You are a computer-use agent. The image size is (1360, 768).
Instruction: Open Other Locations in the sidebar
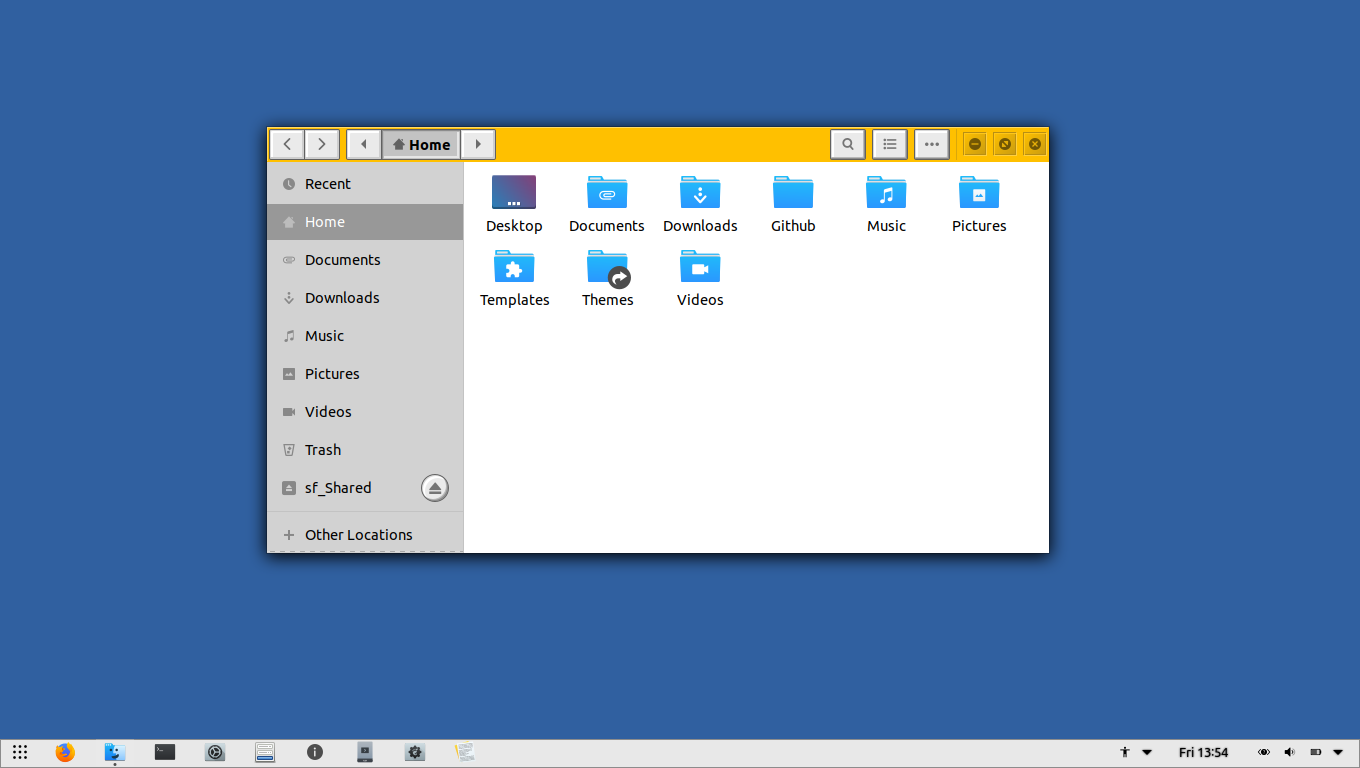click(365, 535)
